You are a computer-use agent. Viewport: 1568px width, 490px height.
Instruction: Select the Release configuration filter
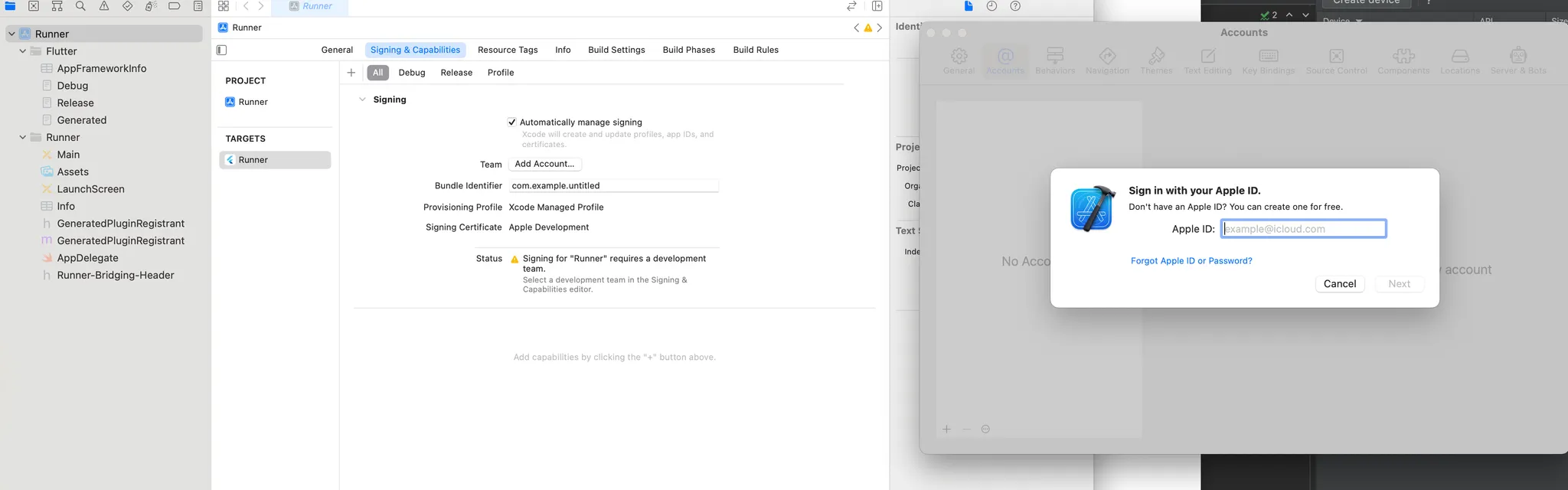[456, 73]
